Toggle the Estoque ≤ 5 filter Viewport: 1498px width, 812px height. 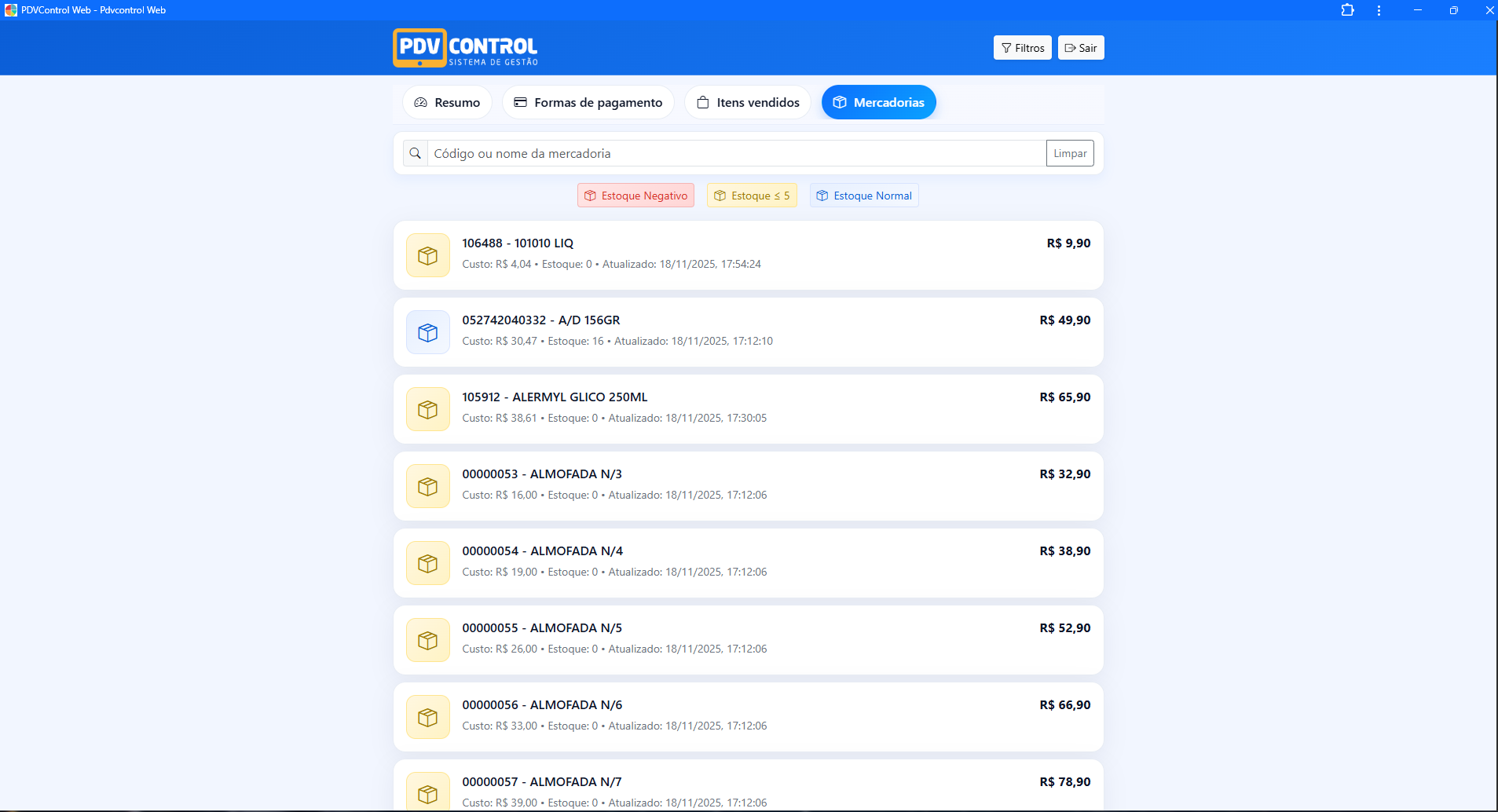coord(752,196)
